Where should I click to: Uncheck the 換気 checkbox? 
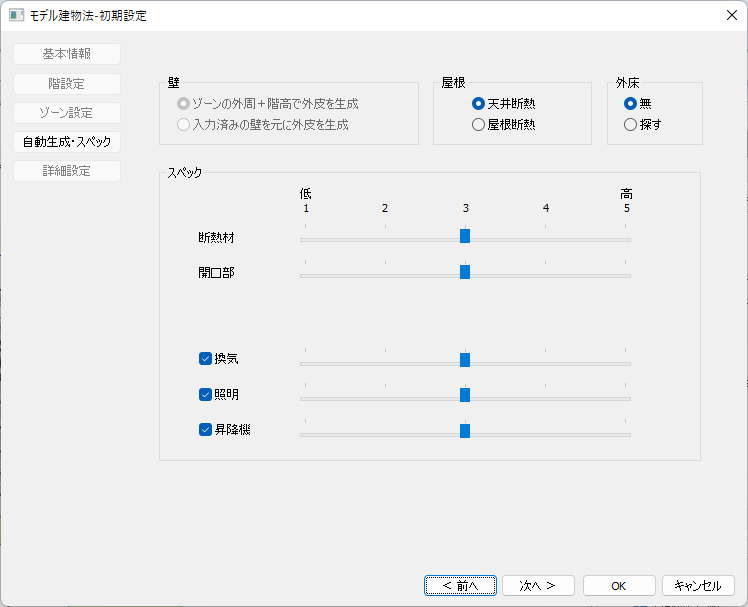pyautogui.click(x=206, y=358)
